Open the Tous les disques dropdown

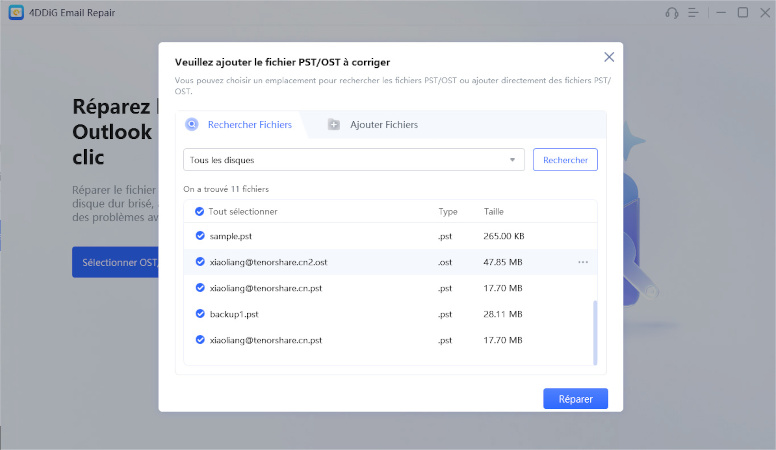[x=353, y=160]
